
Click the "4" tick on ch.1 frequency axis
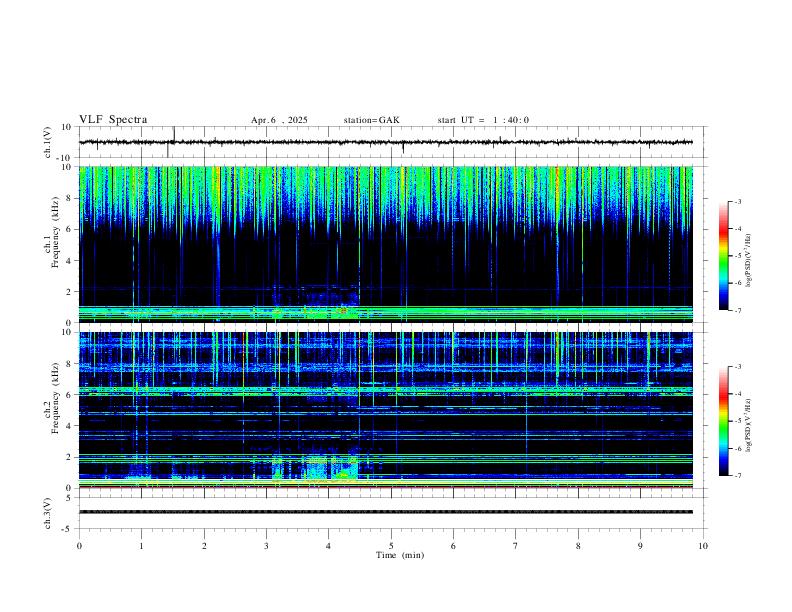pos(70,261)
